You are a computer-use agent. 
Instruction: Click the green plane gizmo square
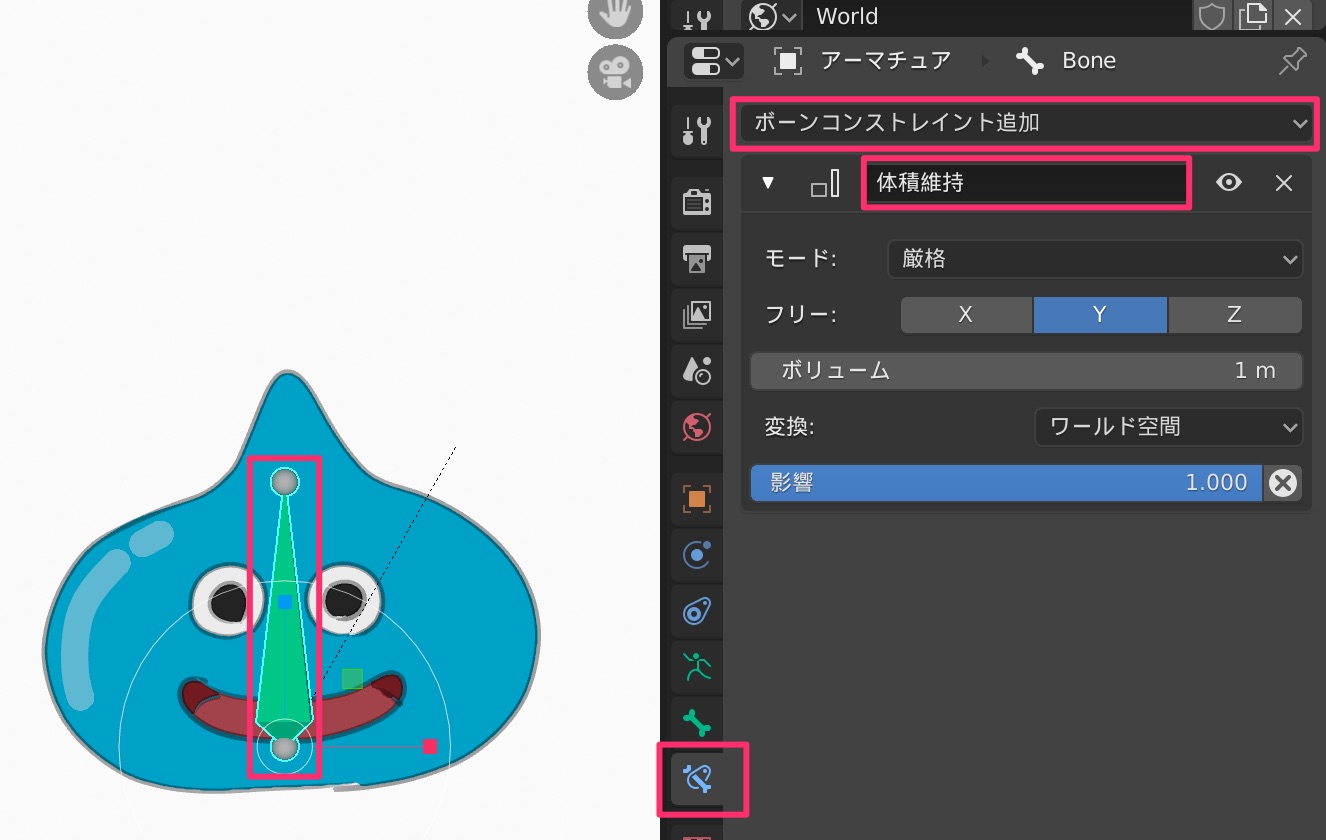(352, 679)
